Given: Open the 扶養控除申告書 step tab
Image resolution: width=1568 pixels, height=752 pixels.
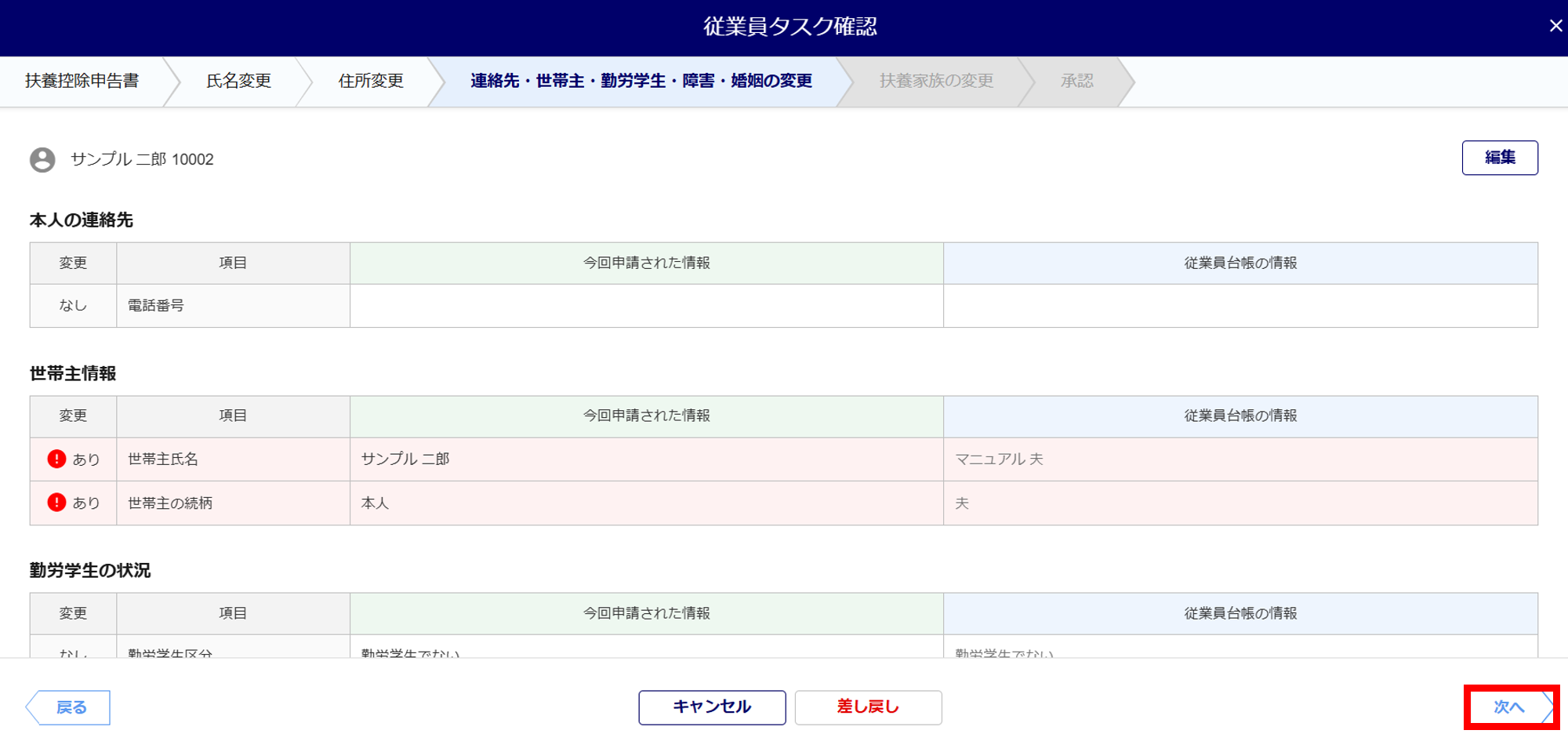Looking at the screenshot, I should click(82, 81).
